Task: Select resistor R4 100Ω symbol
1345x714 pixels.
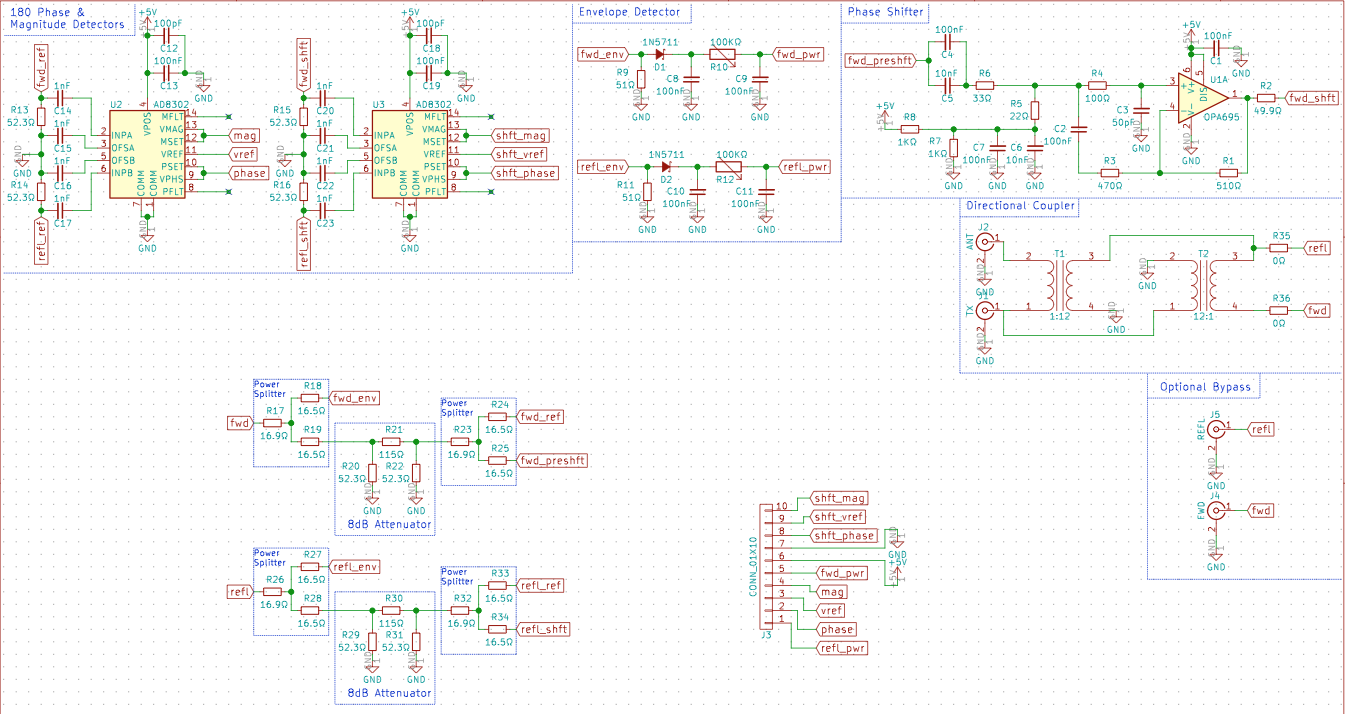Action: [1097, 86]
